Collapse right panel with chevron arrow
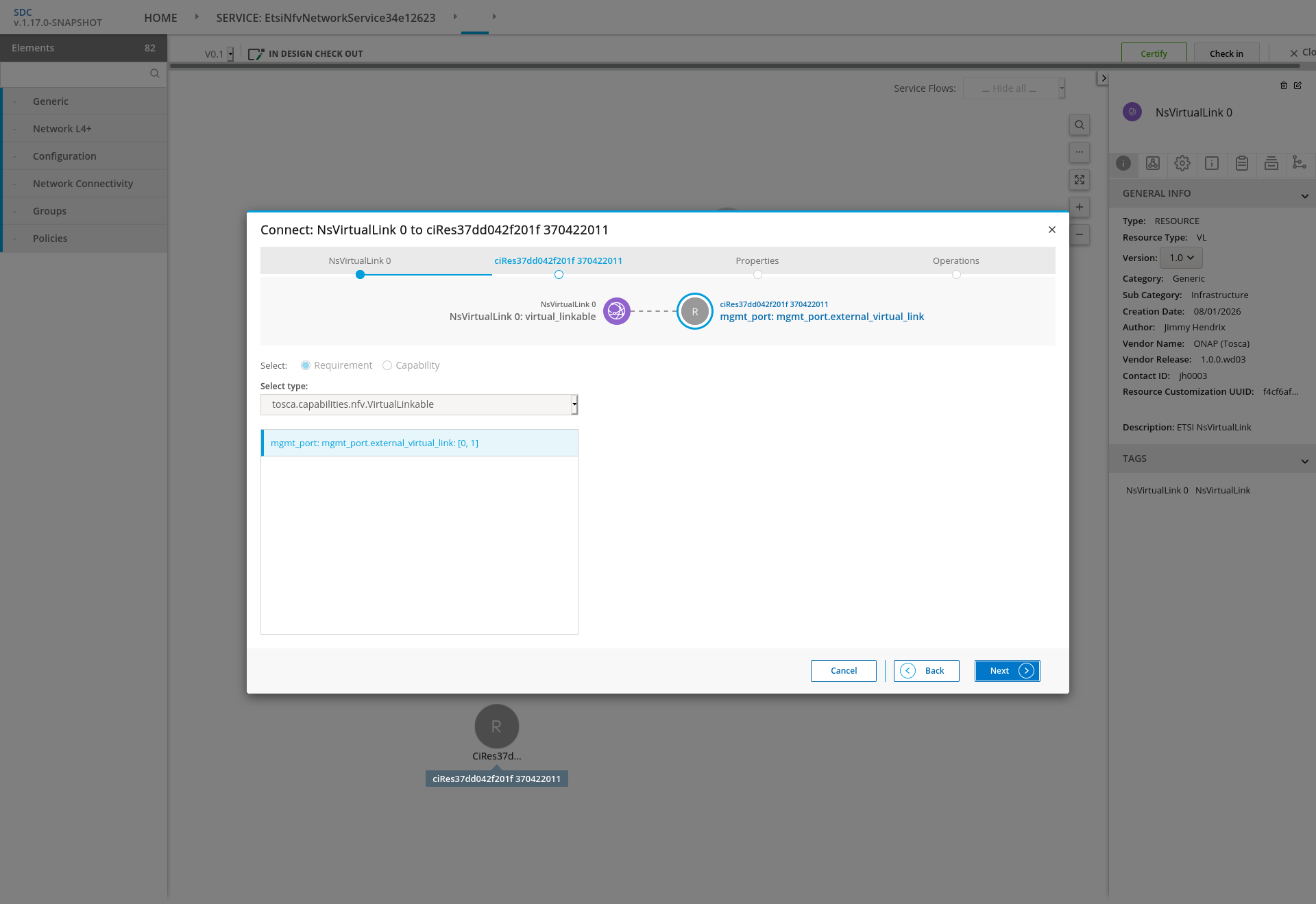The height and width of the screenshot is (904, 1316). [x=1103, y=78]
